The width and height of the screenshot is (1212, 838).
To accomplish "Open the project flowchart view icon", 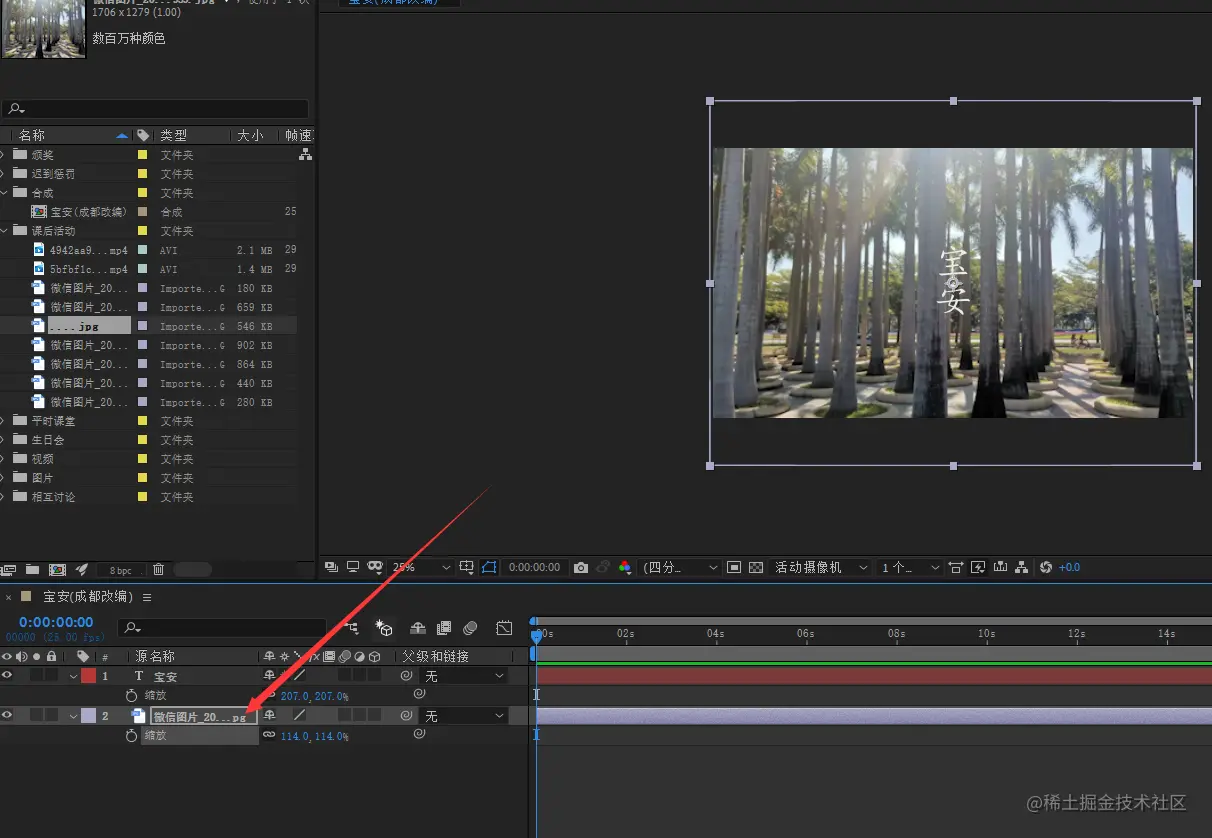I will [305, 155].
